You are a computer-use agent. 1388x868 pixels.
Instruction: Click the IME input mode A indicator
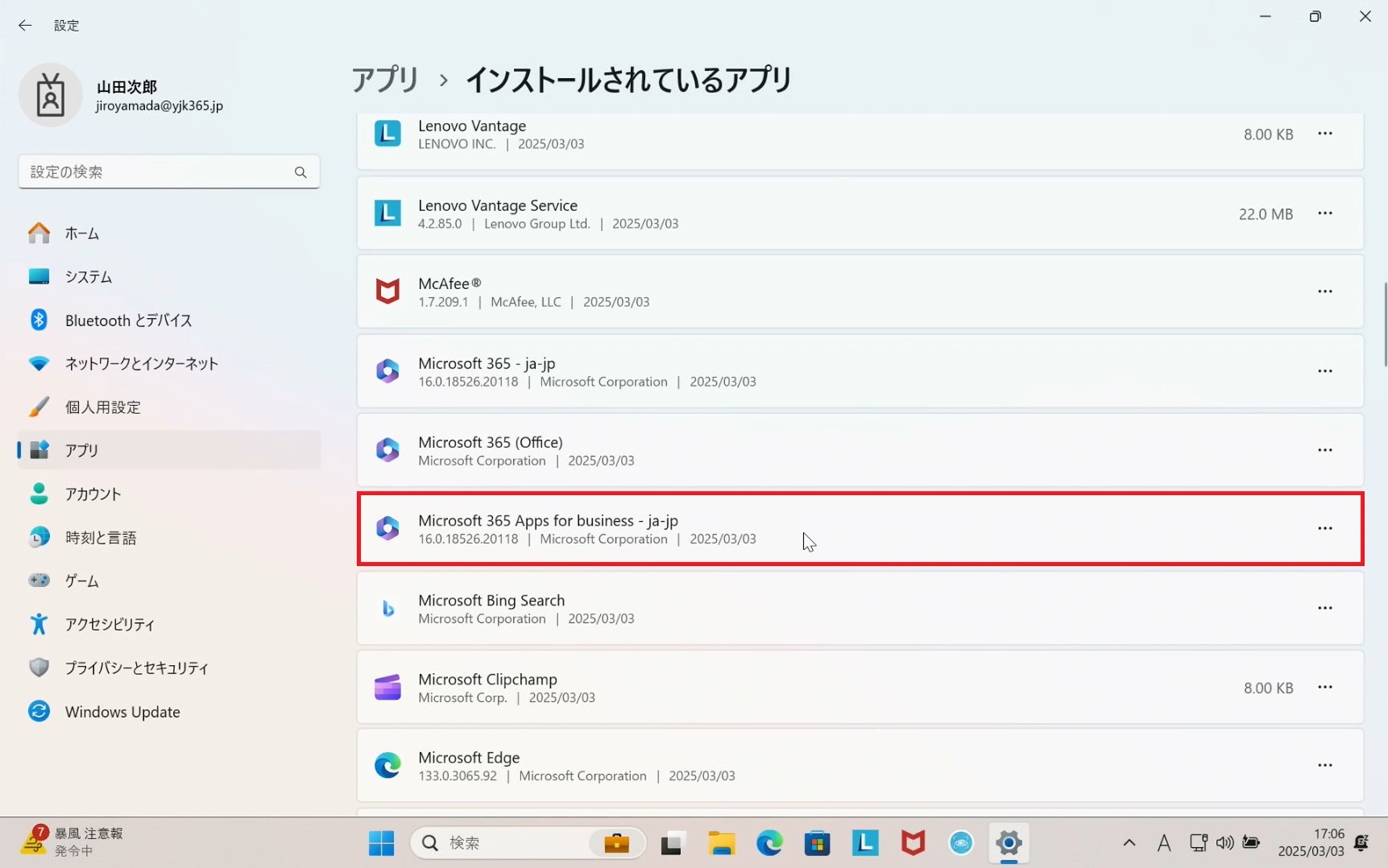(1164, 843)
